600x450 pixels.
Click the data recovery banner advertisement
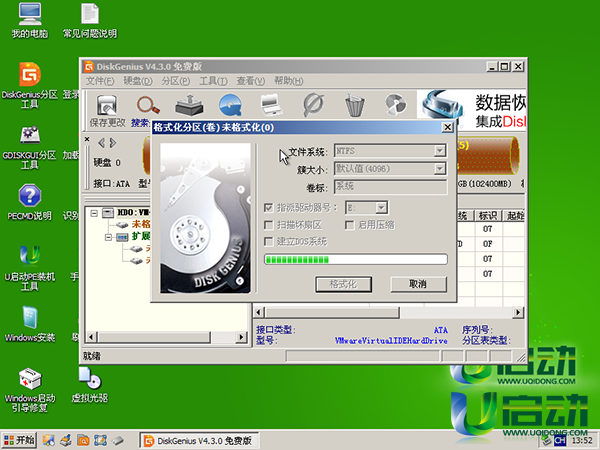(471, 109)
